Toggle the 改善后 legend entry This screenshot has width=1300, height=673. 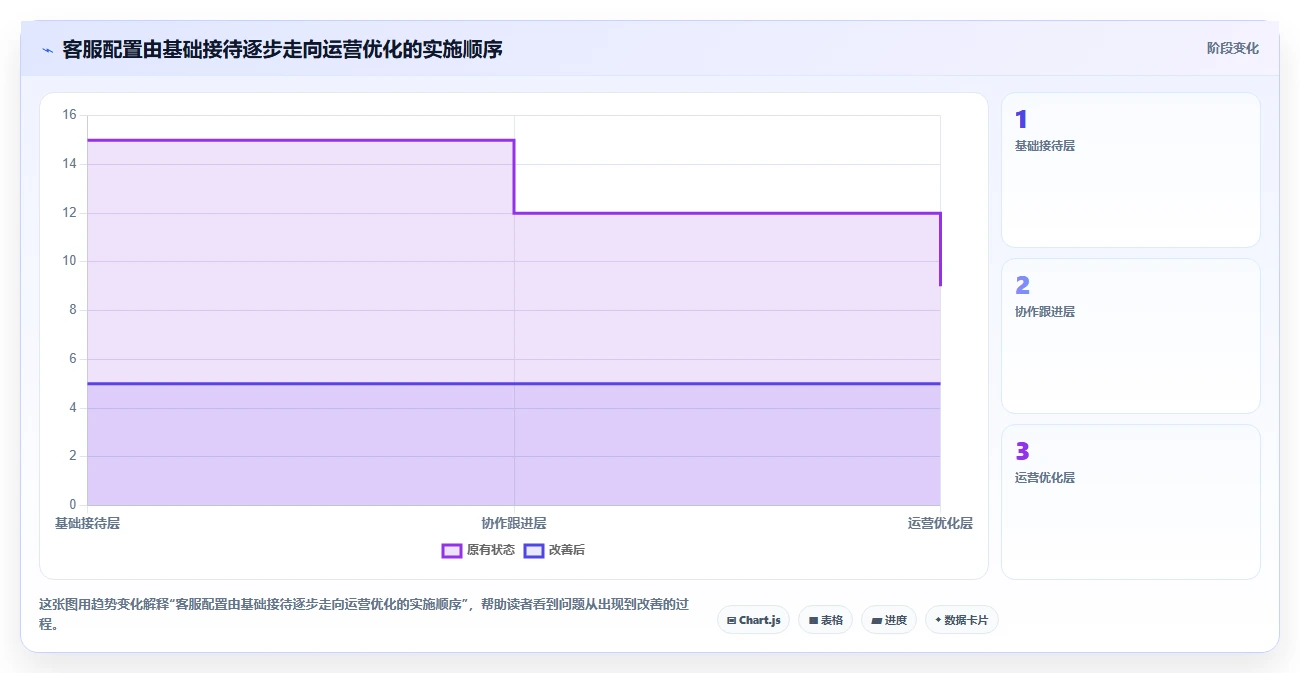coord(554,550)
